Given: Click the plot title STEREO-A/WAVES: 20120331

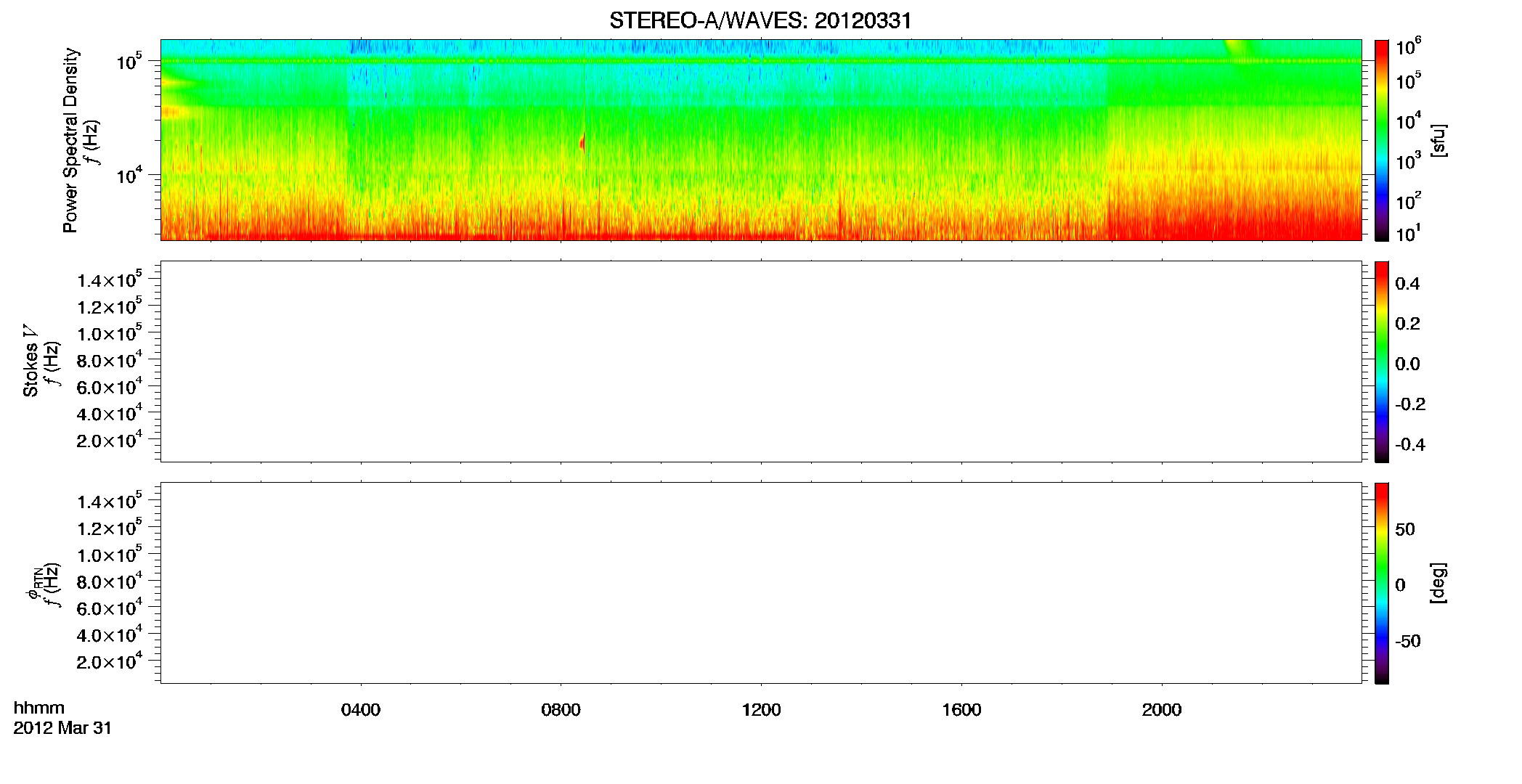Looking at the screenshot, I should [x=760, y=21].
